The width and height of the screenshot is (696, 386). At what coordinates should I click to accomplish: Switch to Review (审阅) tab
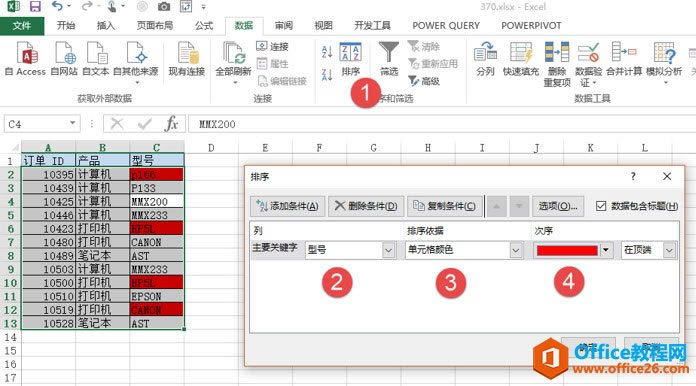[x=284, y=26]
